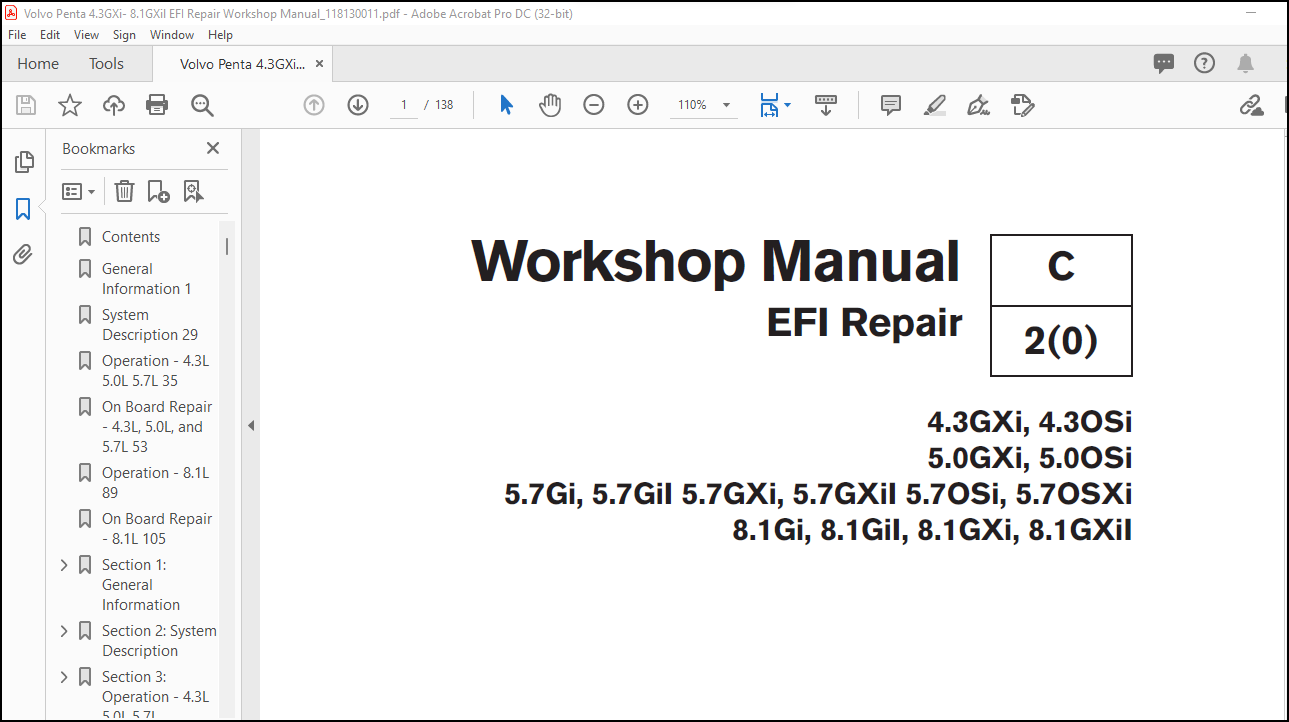Expand Section 1: General Information bookmark
Viewport: 1289px width, 722px height.
click(64, 565)
